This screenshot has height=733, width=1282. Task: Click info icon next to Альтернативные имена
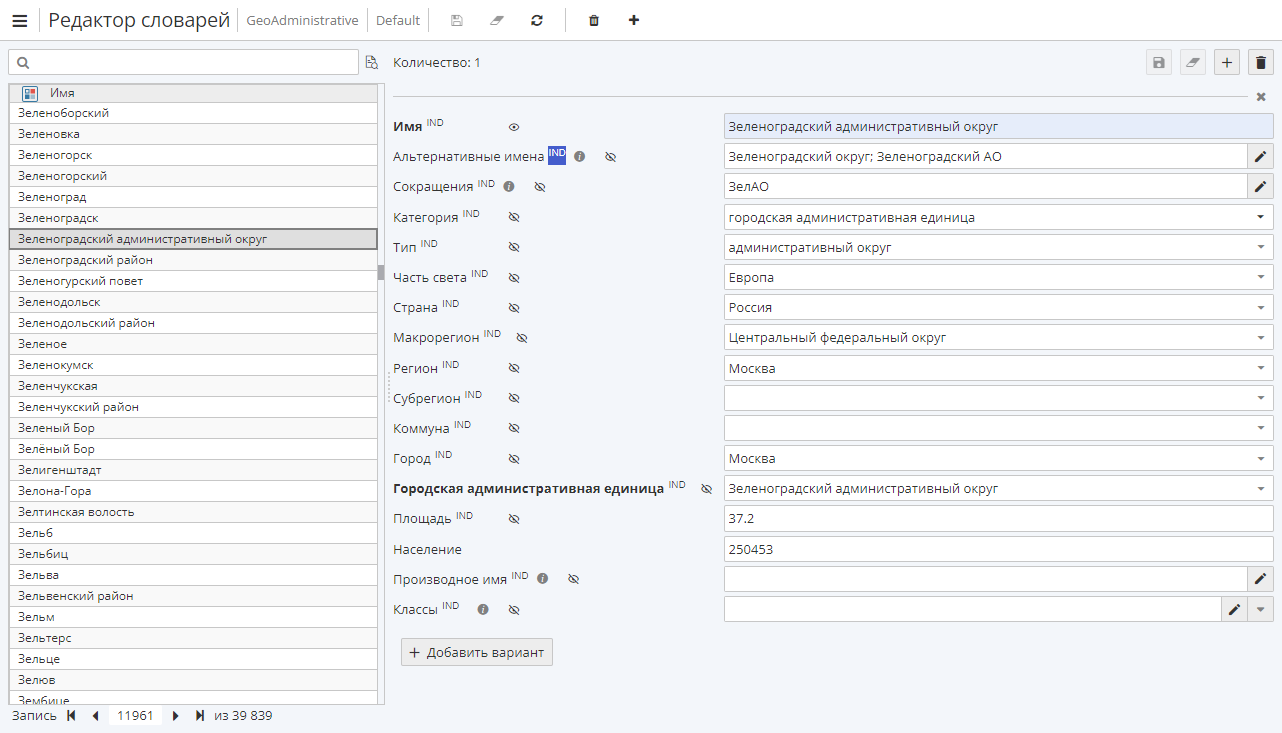pyautogui.click(x=579, y=157)
